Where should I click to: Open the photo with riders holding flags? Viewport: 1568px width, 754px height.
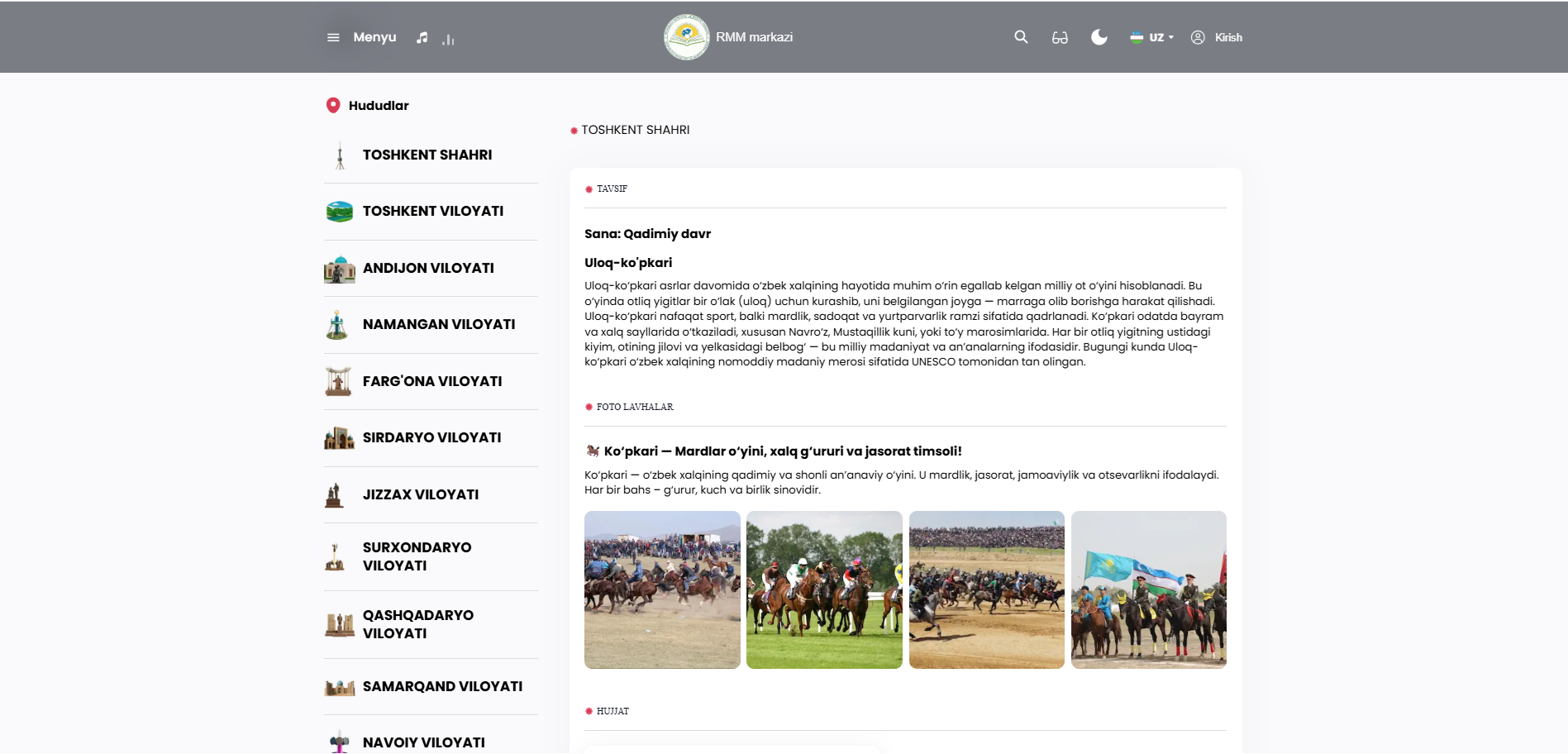tap(1148, 589)
